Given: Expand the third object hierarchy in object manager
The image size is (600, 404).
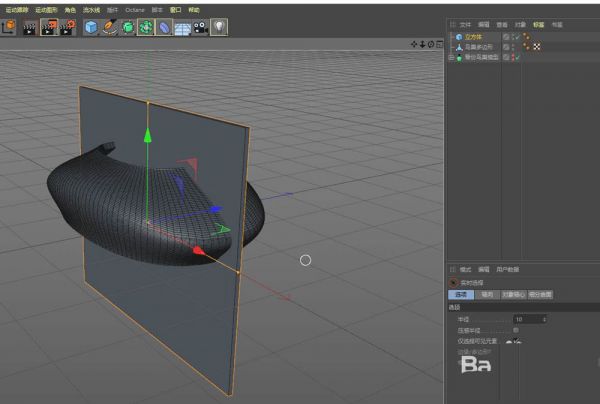Looking at the screenshot, I should [451, 57].
